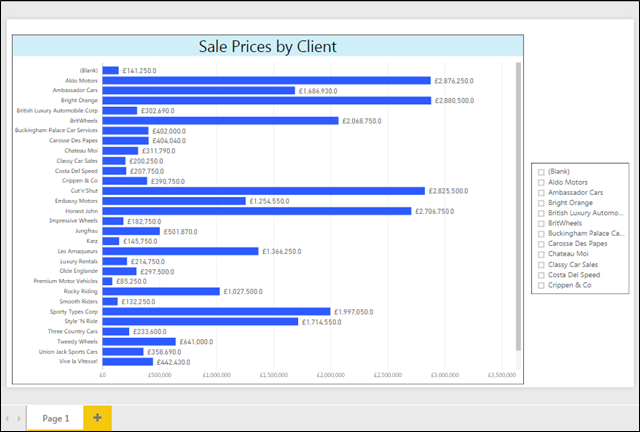Select the Honest John bar

250,211
